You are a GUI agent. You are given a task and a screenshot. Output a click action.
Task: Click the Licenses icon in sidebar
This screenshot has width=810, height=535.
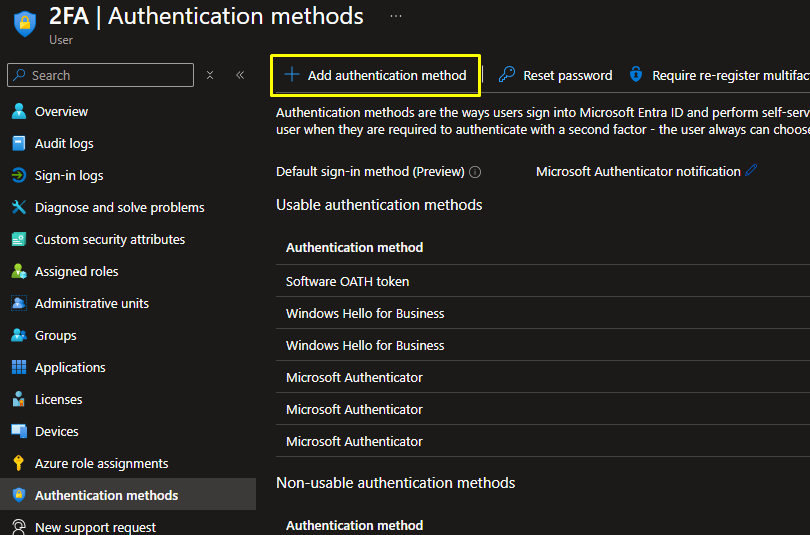(18, 399)
